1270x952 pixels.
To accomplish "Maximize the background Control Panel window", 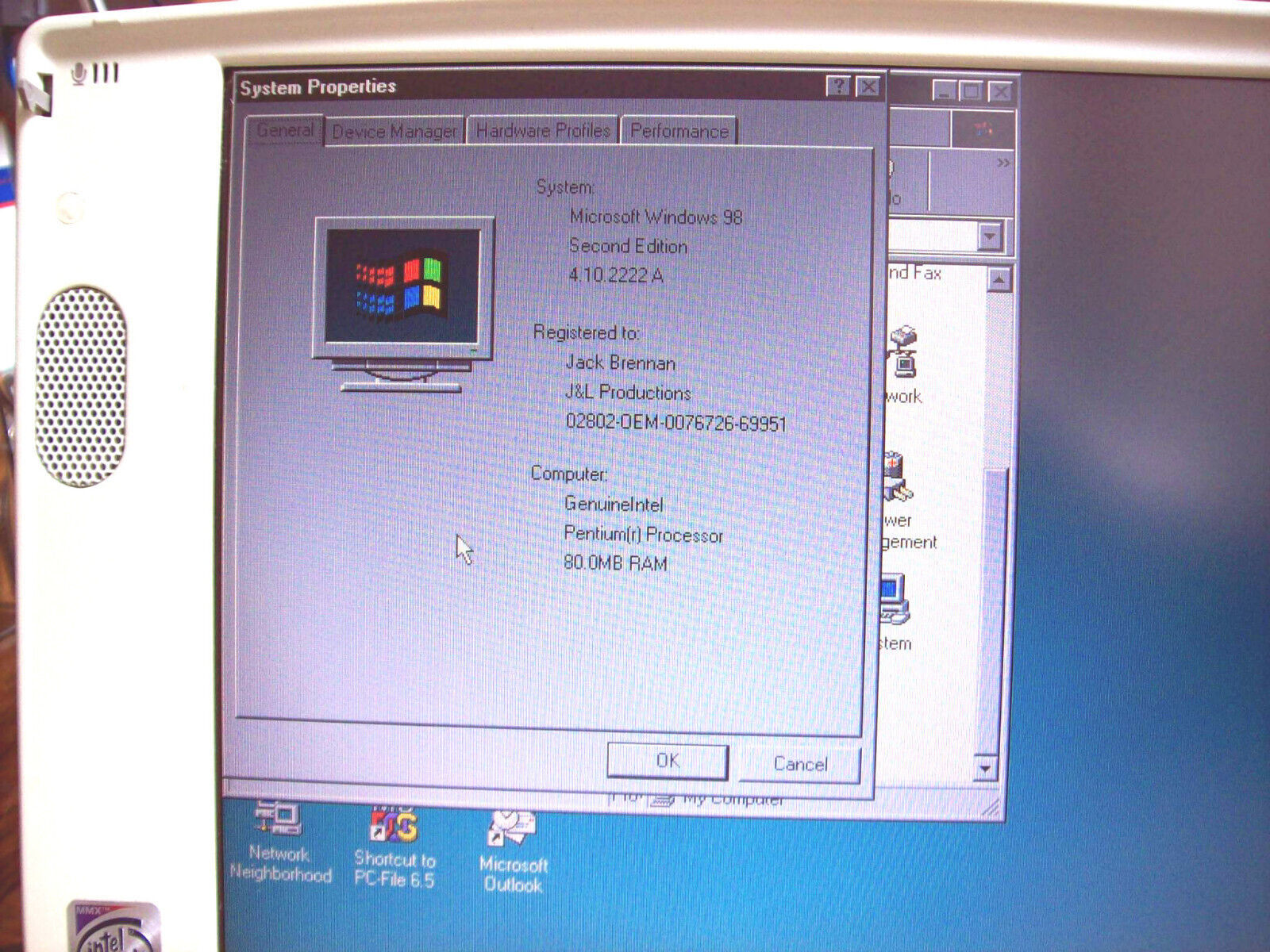I will coord(971,91).
